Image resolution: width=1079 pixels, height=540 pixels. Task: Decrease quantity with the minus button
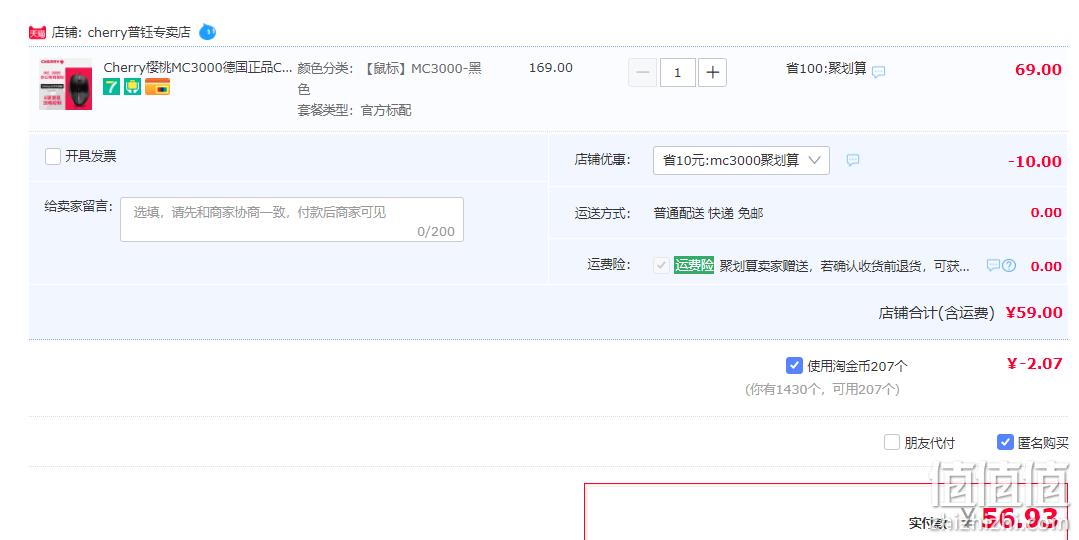pyautogui.click(x=643, y=72)
